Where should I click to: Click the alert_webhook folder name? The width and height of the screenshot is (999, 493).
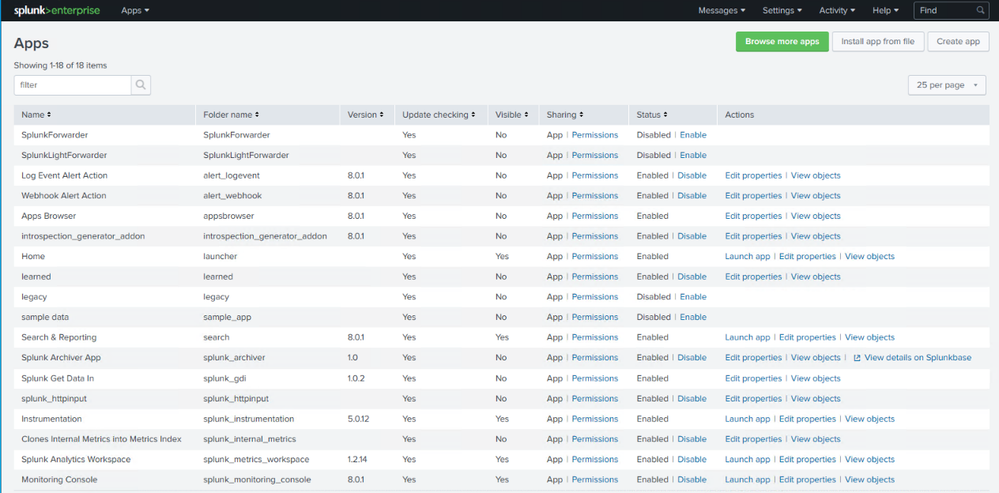pos(233,196)
